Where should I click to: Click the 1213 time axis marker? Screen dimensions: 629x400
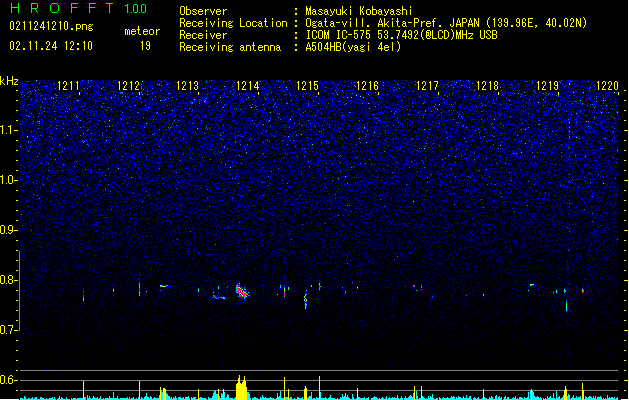pos(188,86)
